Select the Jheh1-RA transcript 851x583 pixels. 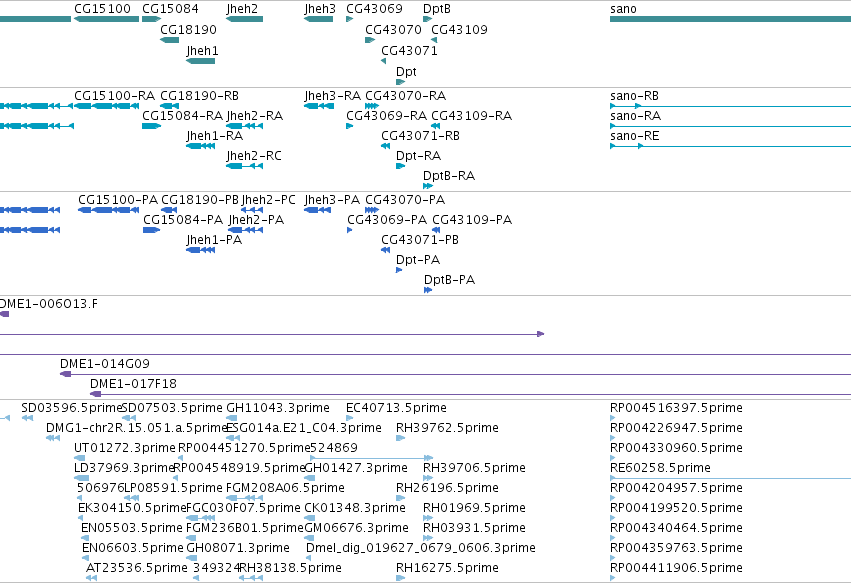click(200, 146)
